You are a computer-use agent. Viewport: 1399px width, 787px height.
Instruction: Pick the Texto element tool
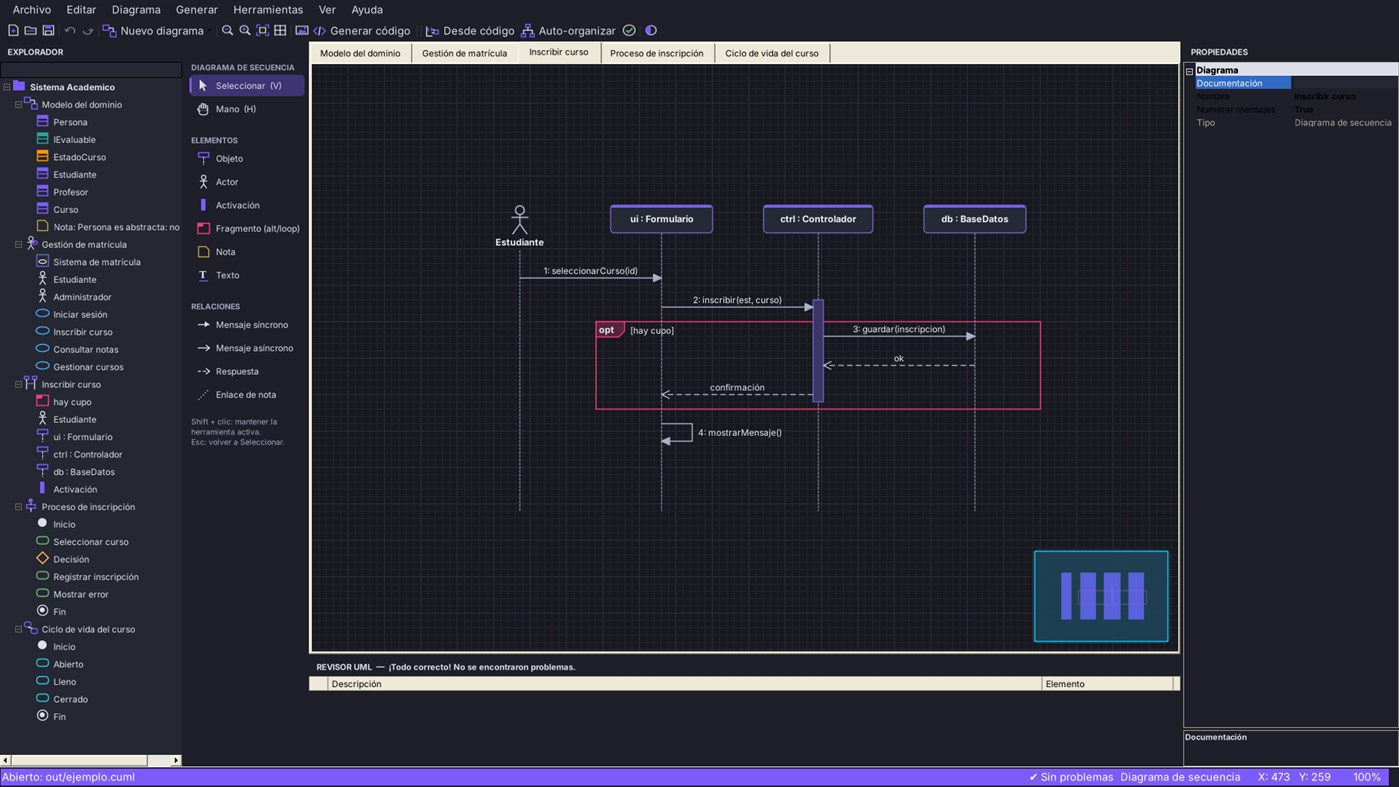[246, 275]
